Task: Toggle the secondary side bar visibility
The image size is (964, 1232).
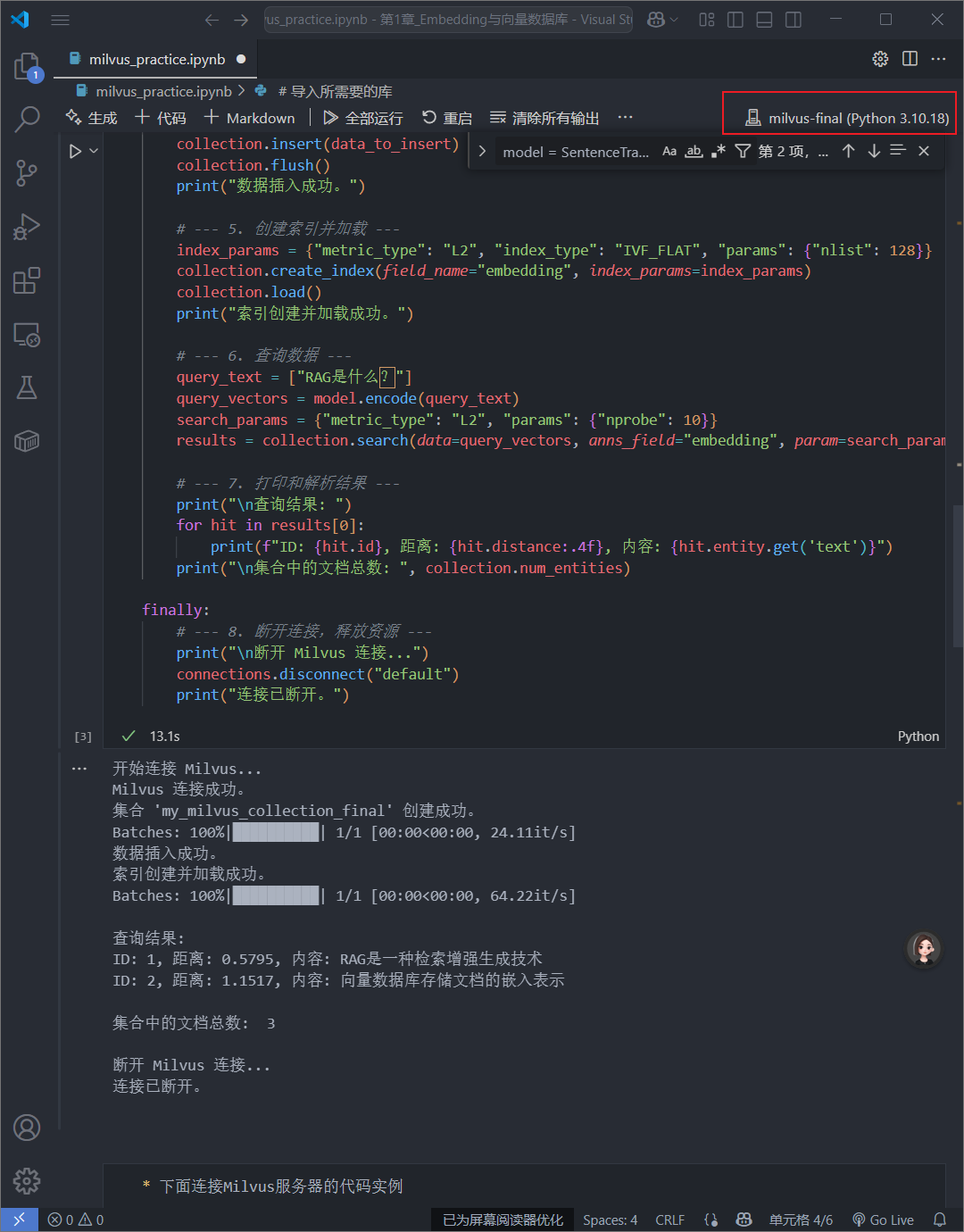Action: (x=794, y=20)
